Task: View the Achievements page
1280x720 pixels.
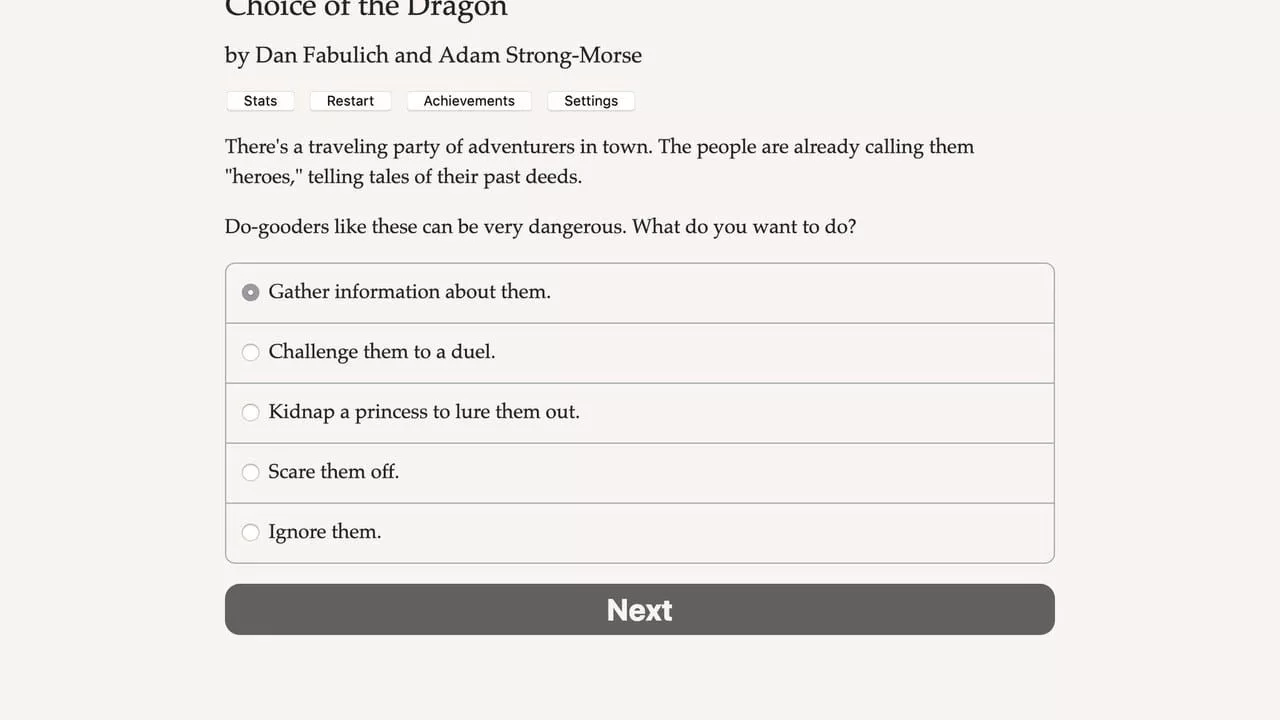Action: [x=468, y=101]
